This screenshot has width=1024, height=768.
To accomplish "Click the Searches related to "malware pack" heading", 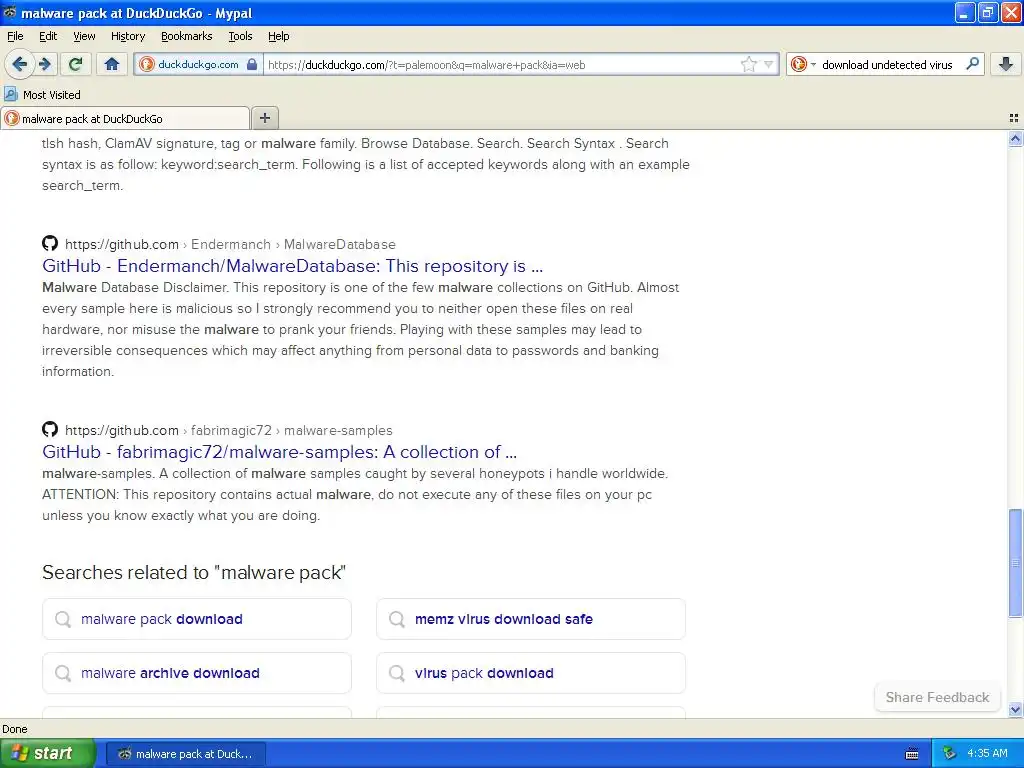I will [x=194, y=572].
